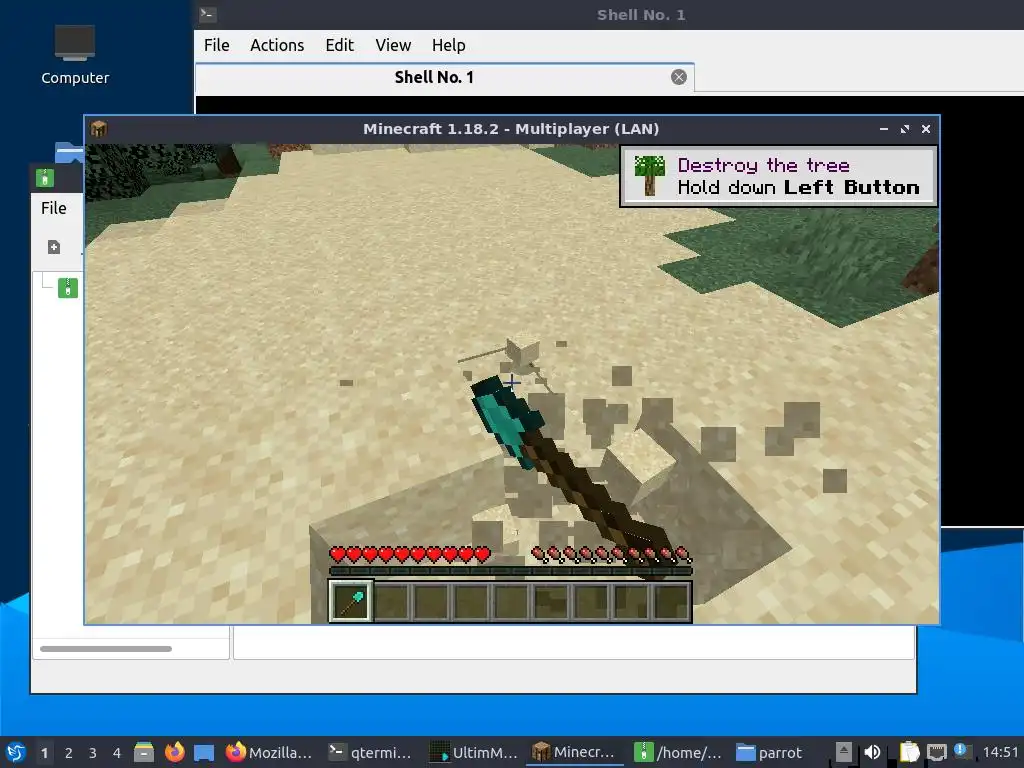The width and height of the screenshot is (1024, 768).
Task: Launch Firefox from taskbar quick launcher
Action: pos(174,752)
